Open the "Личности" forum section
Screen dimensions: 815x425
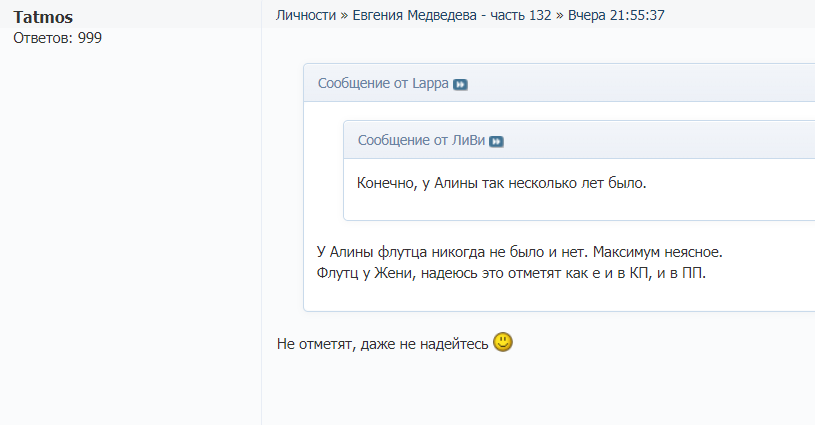(305, 16)
